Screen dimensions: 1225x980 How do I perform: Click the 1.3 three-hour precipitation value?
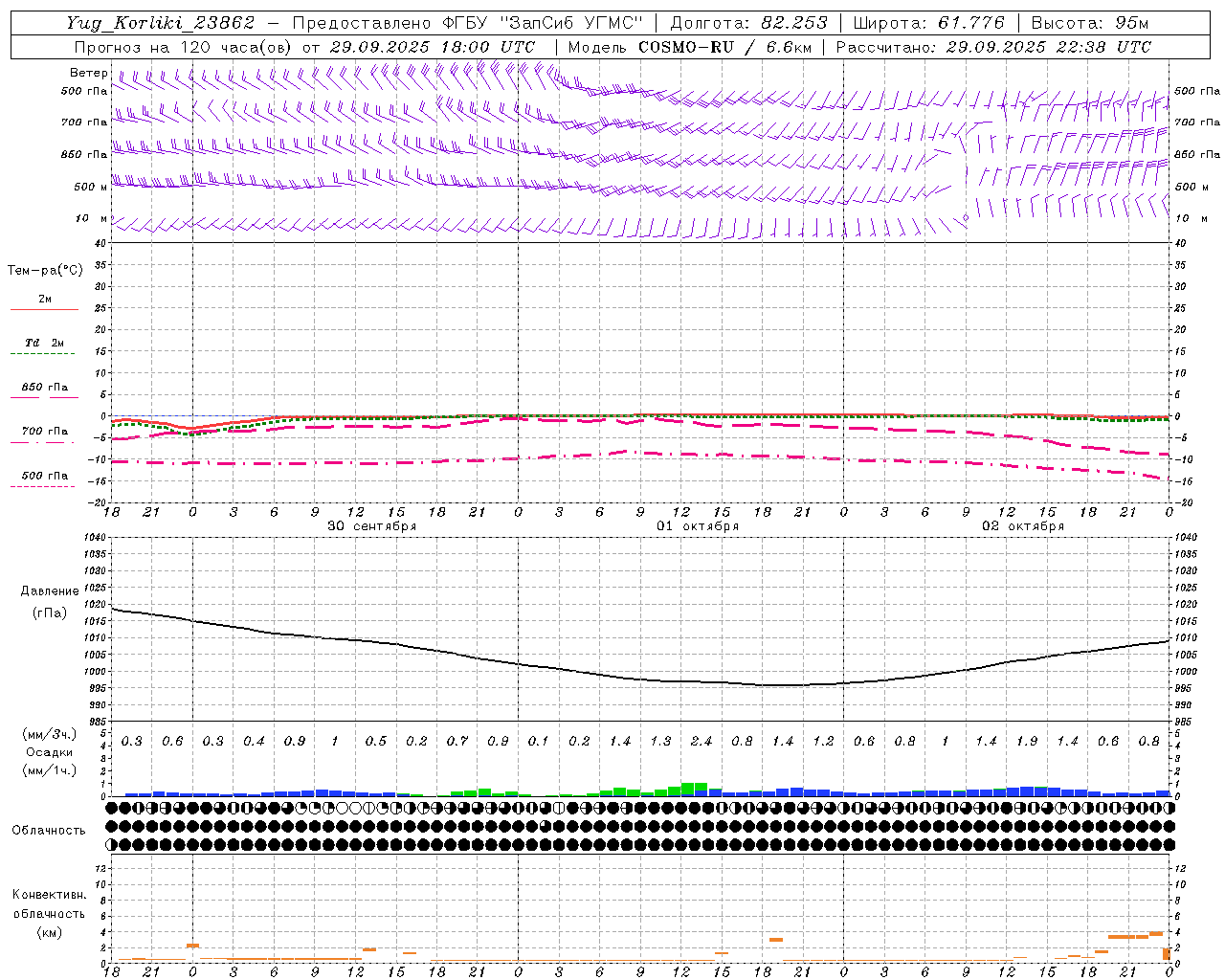[660, 742]
